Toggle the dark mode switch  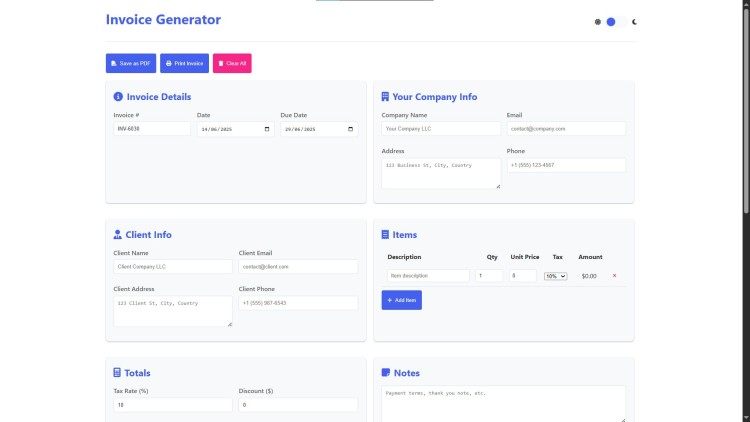(x=616, y=22)
